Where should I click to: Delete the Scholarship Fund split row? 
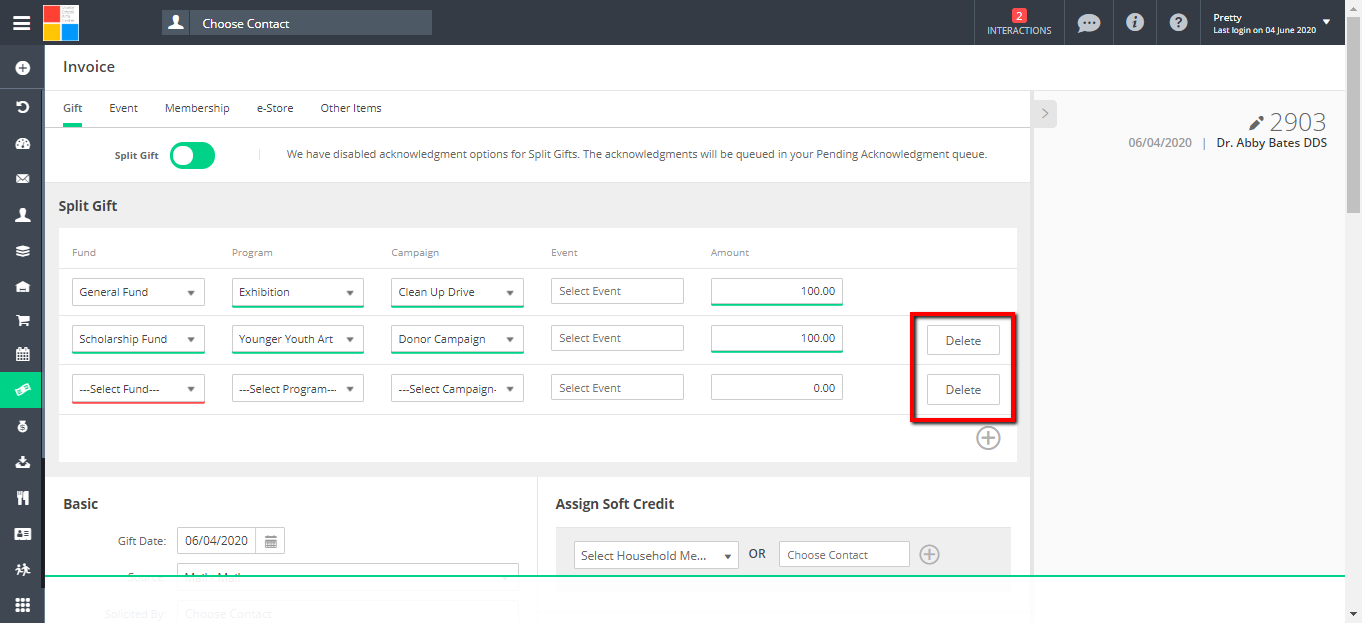[x=963, y=341]
